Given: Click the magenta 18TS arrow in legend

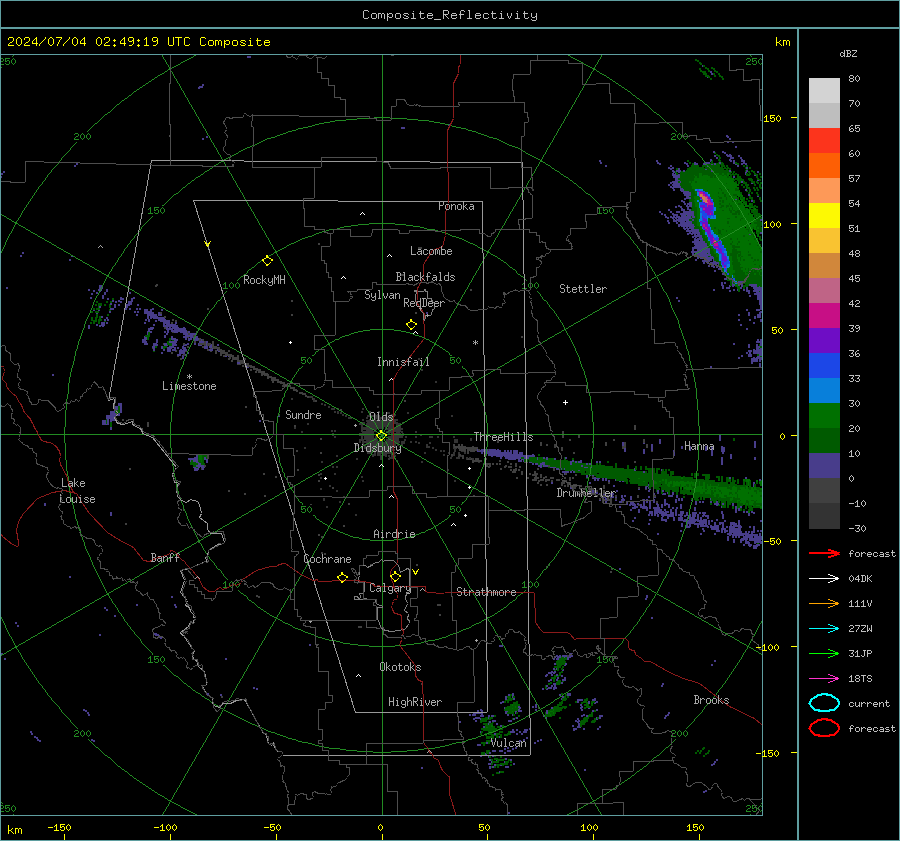Looking at the screenshot, I should (824, 679).
